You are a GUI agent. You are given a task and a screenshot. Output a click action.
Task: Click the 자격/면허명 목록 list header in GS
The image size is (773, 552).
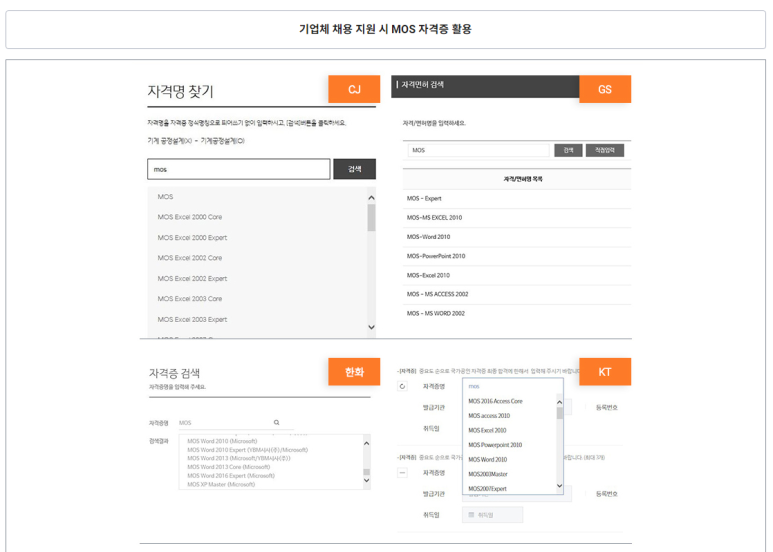pos(523,179)
